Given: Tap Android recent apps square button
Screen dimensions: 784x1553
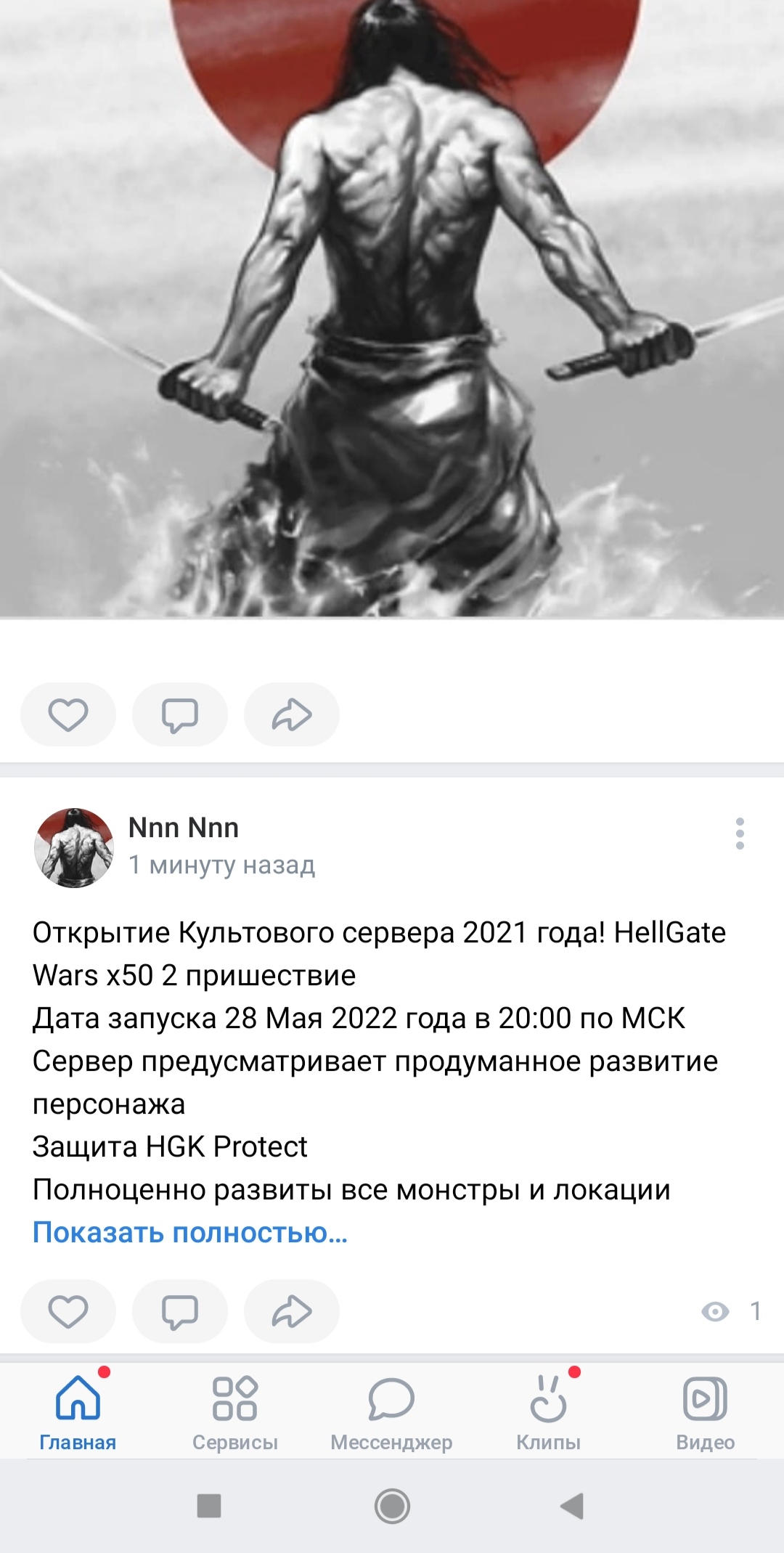Looking at the screenshot, I should [209, 1506].
